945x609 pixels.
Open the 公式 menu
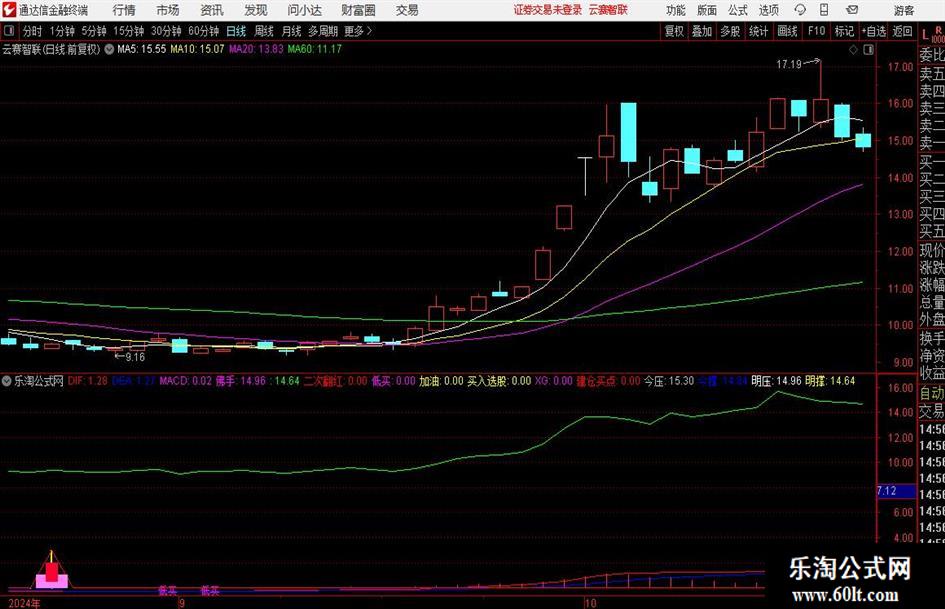click(738, 10)
